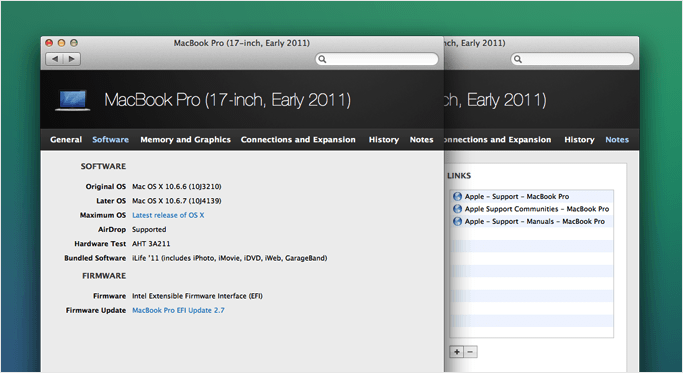Viewport: 683px width, 373px height.
Task: Open Connections and Expansion tab in front window
Action: point(298,139)
